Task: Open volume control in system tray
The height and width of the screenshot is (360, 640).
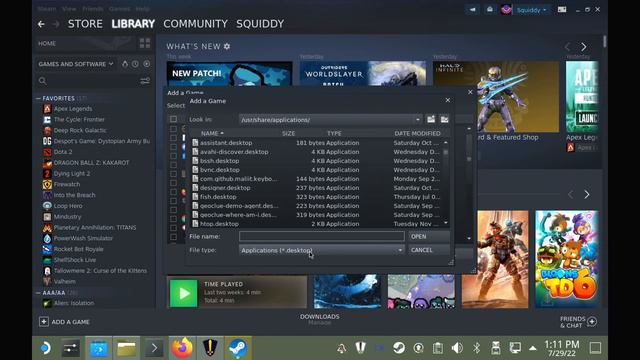Action: [x=457, y=348]
